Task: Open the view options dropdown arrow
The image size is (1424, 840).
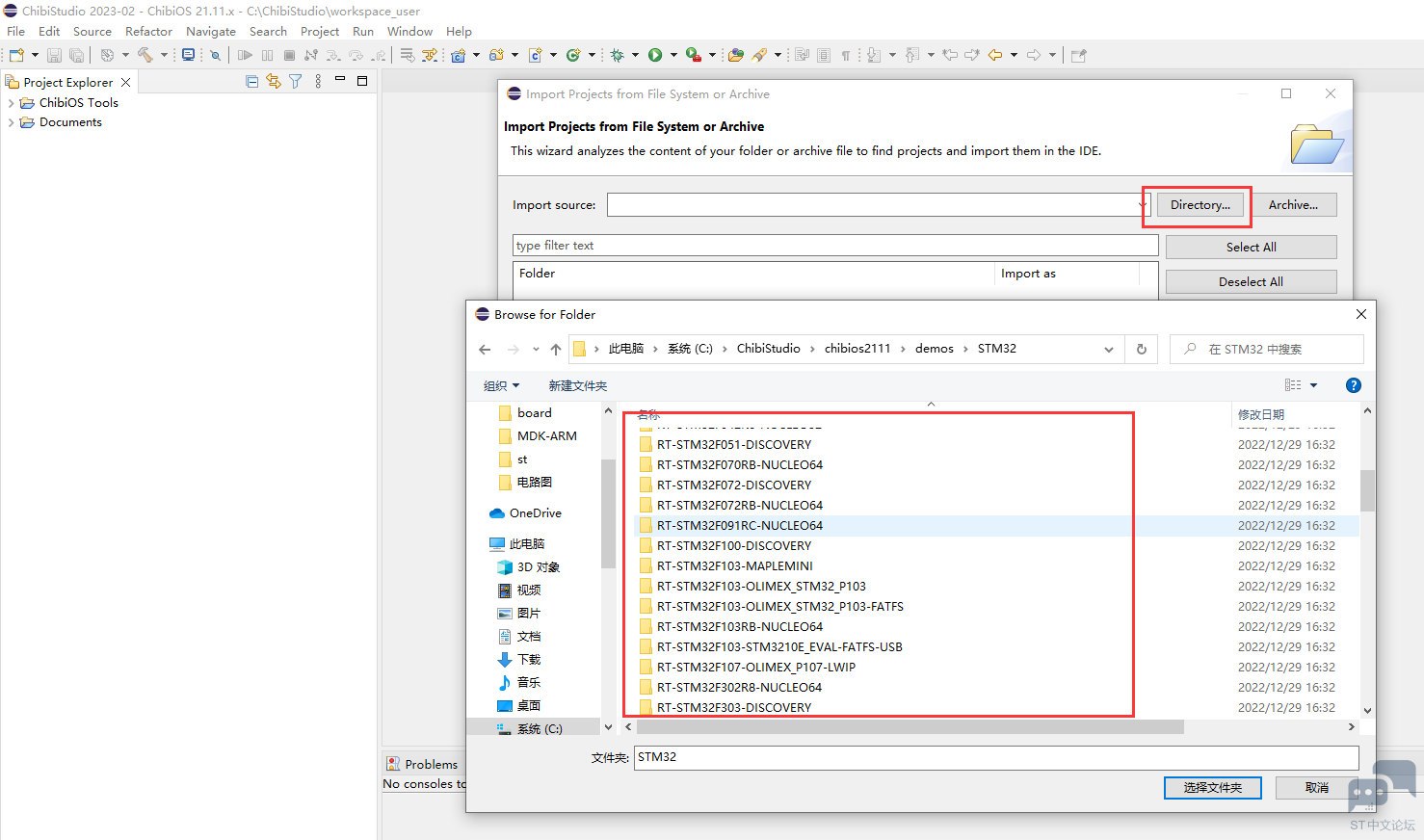Action: click(1313, 385)
